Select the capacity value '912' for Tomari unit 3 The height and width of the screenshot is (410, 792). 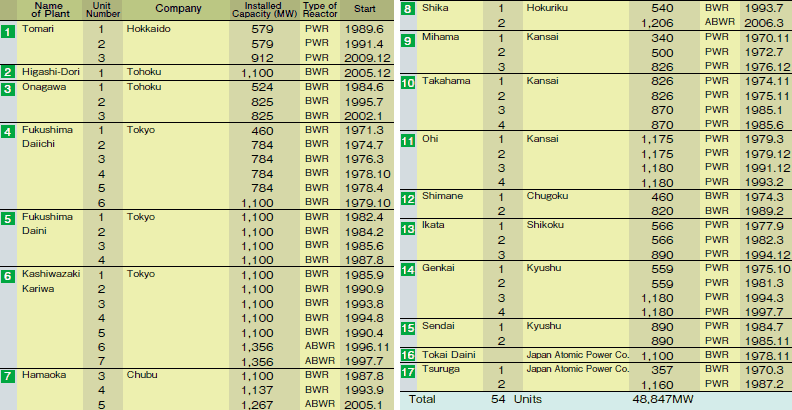[x=262, y=58]
